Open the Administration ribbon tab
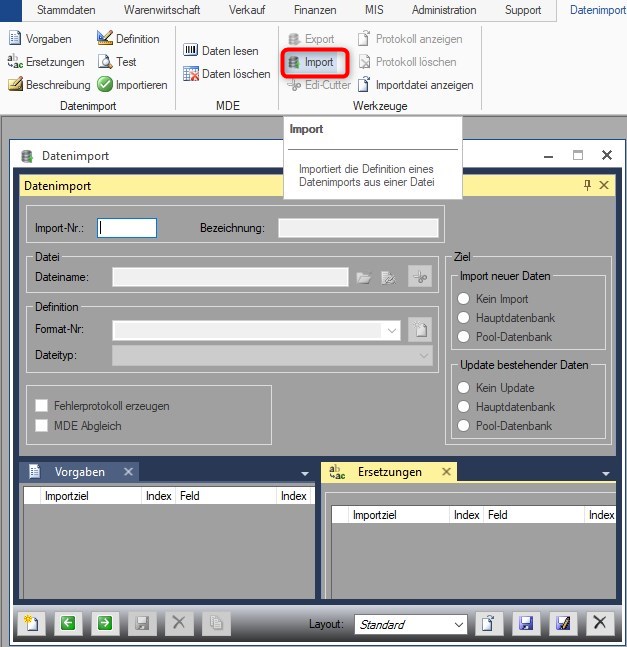 pyautogui.click(x=444, y=10)
